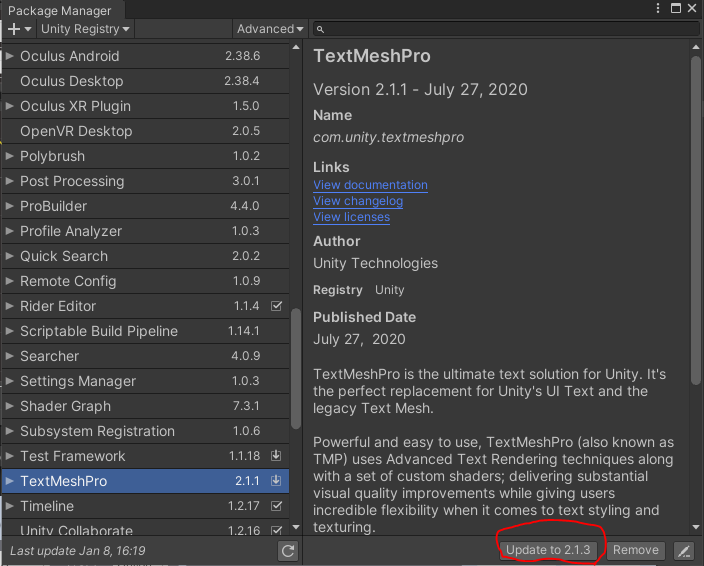This screenshot has width=704, height=566.
Task: Select the Test Framework package
Action: (x=145, y=456)
